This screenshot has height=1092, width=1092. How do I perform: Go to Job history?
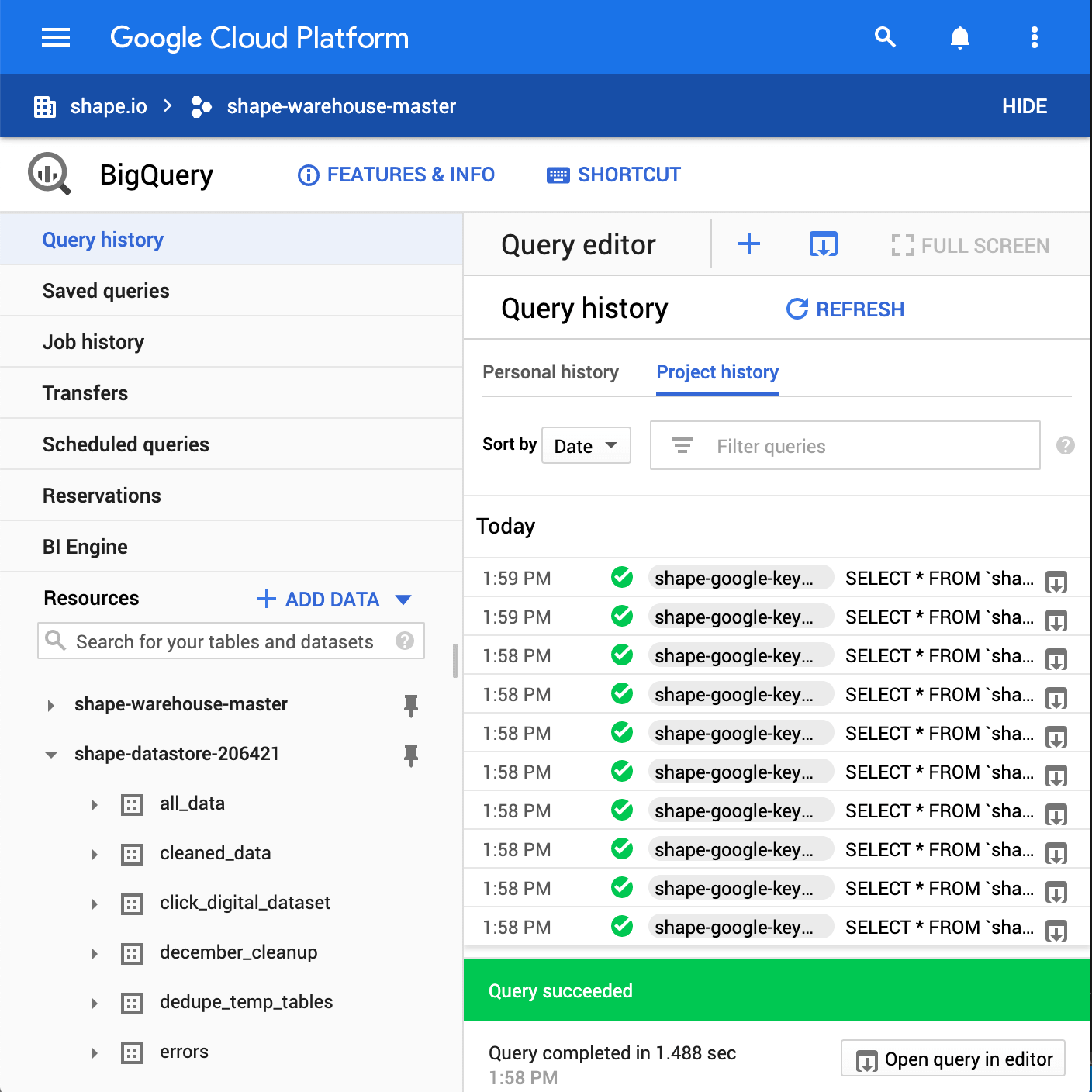click(231, 342)
